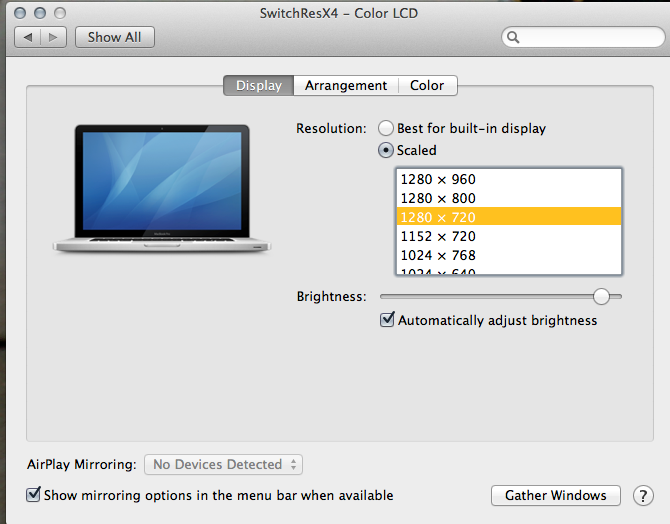The width and height of the screenshot is (670, 524).
Task: Choose the 1024 × 768 resolution
Action: 509,255
